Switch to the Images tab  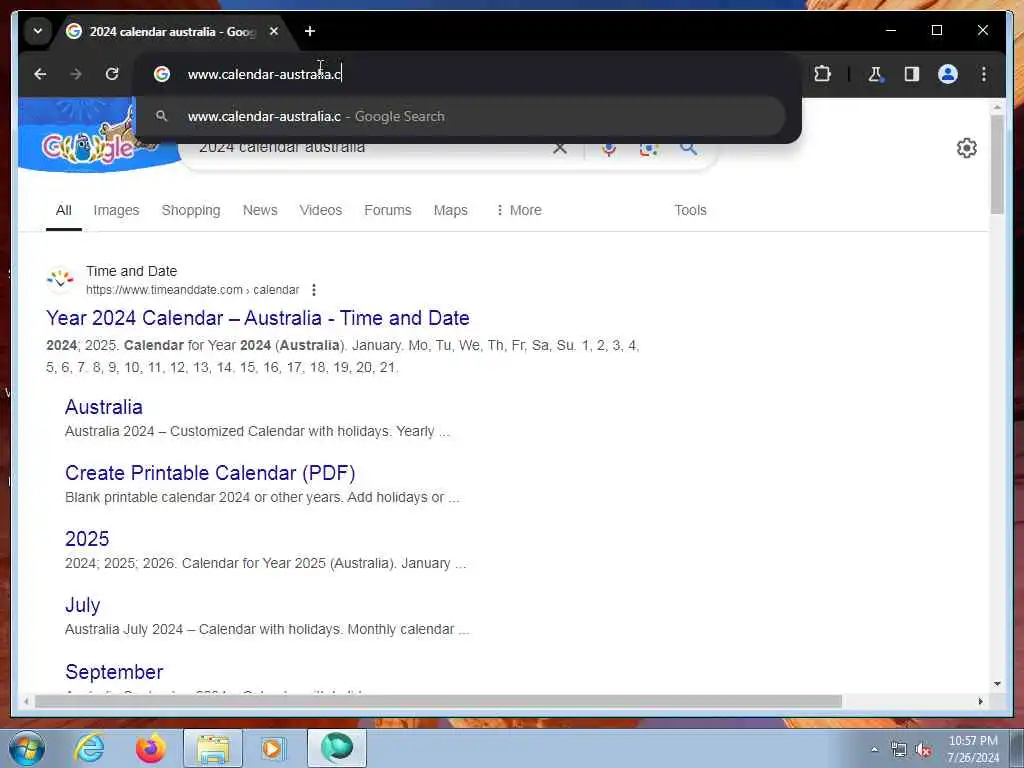pos(116,210)
